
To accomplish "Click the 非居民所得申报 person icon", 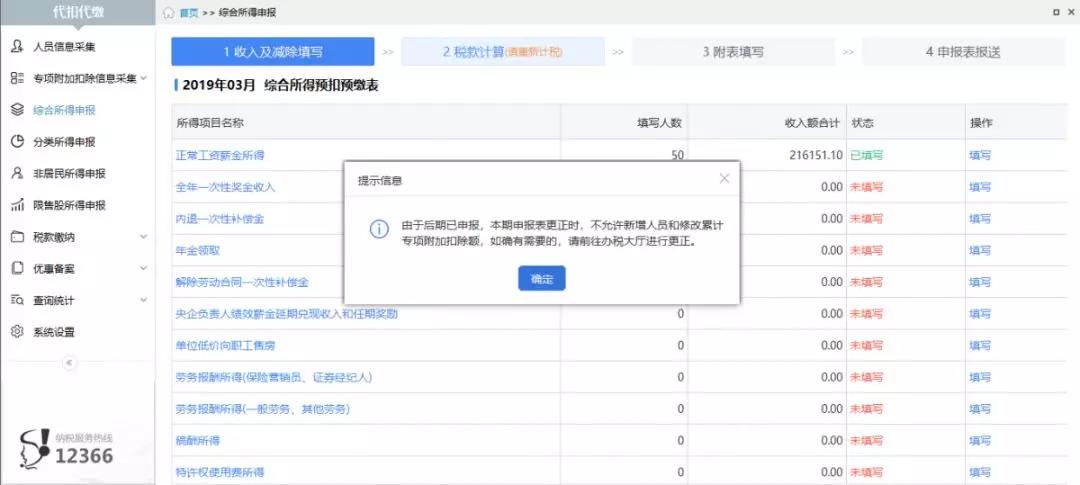I will coord(18,173).
